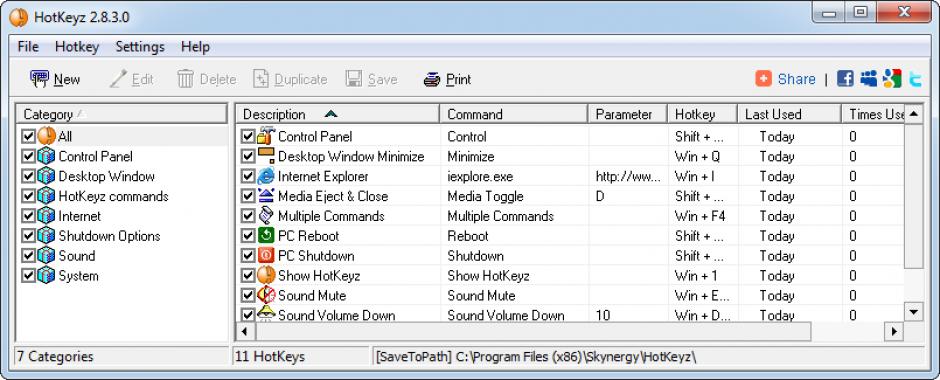
Task: Click the Internet Explorer row icon
Action: click(x=266, y=176)
